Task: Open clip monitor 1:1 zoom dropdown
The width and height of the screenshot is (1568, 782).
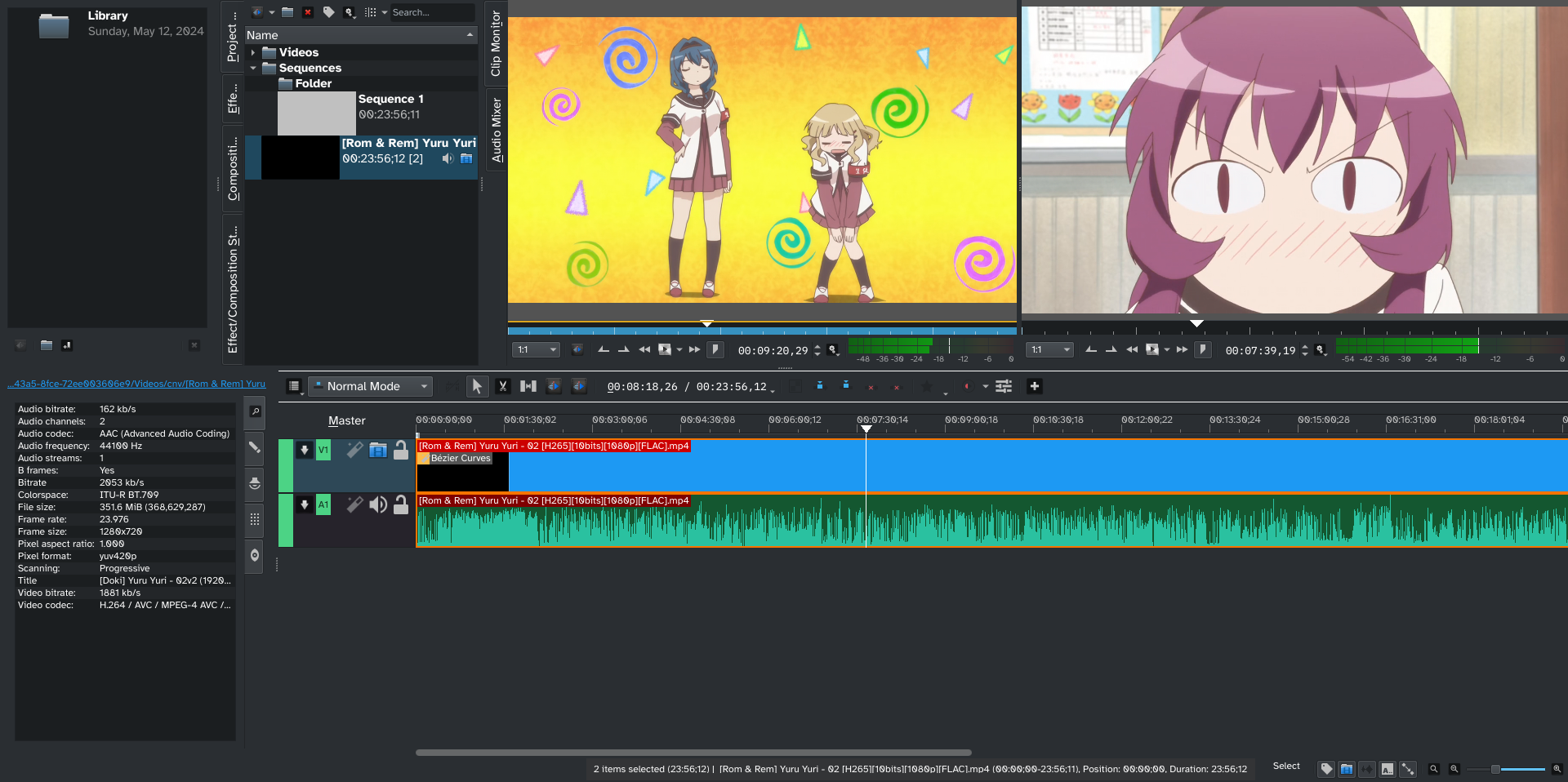Action: [x=536, y=349]
